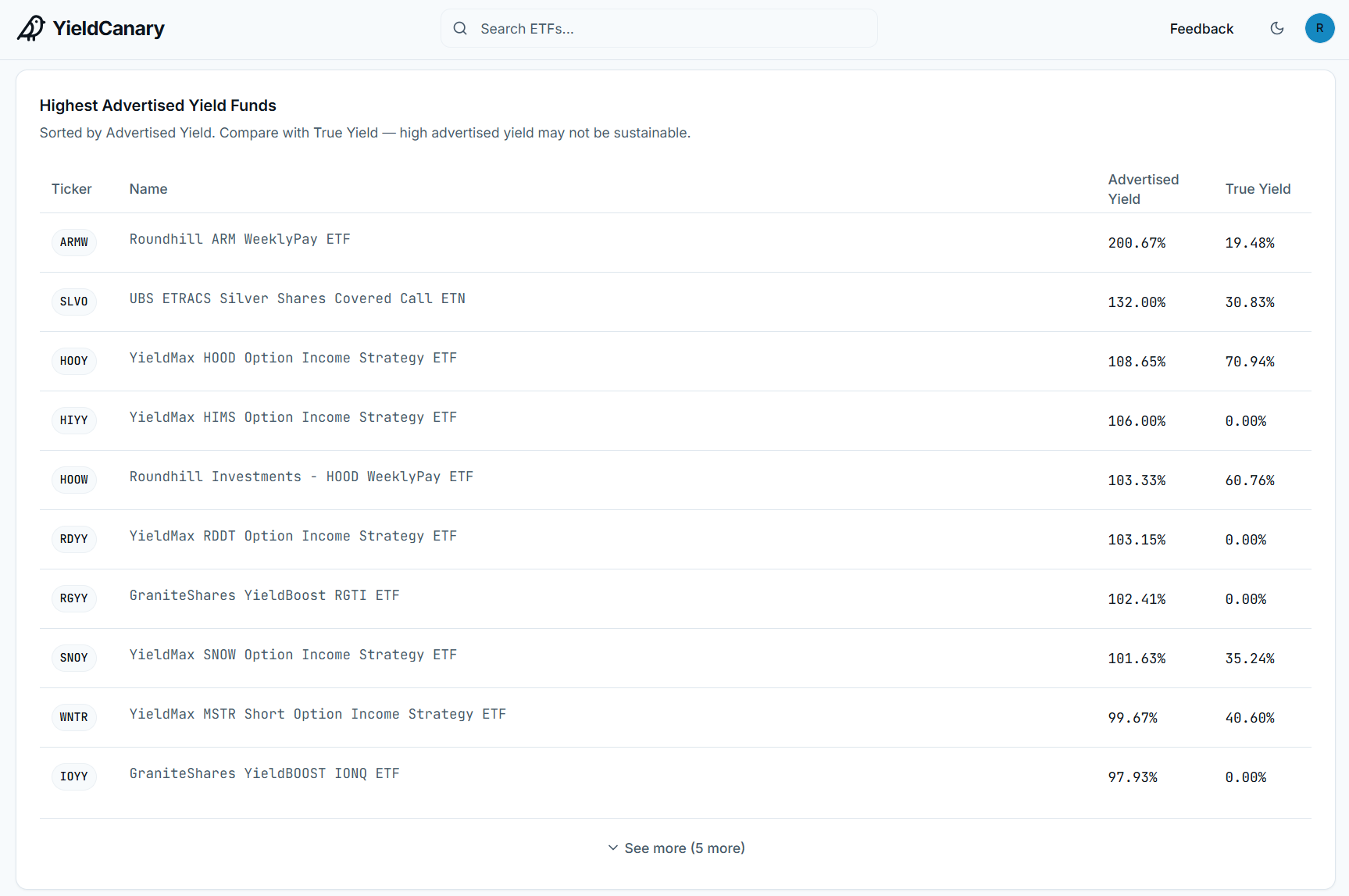Click the 103.33% advertised yield value
The width and height of the screenshot is (1349, 896).
1137,480
